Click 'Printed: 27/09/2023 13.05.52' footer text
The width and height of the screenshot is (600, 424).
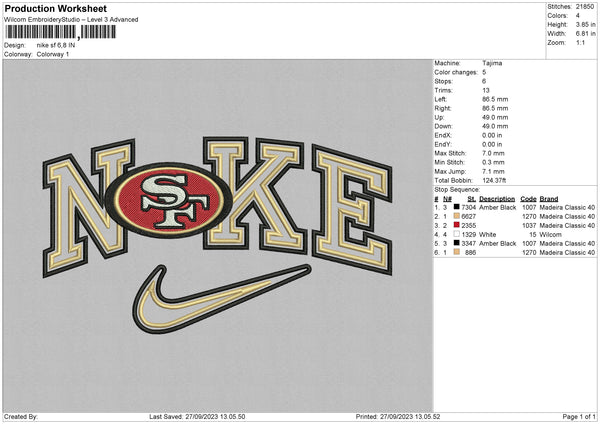[398, 416]
